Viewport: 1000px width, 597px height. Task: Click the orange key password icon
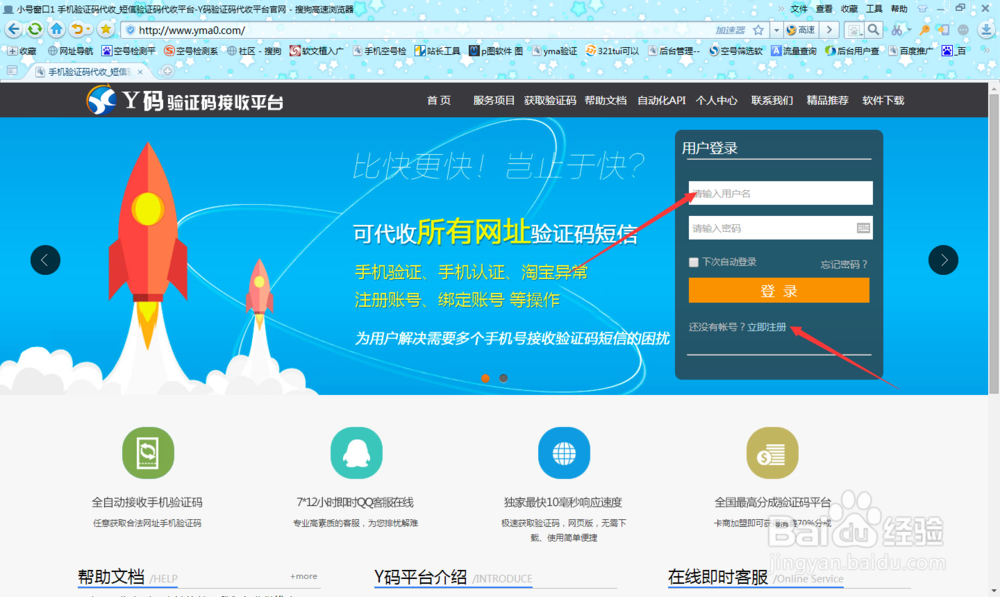924,30
